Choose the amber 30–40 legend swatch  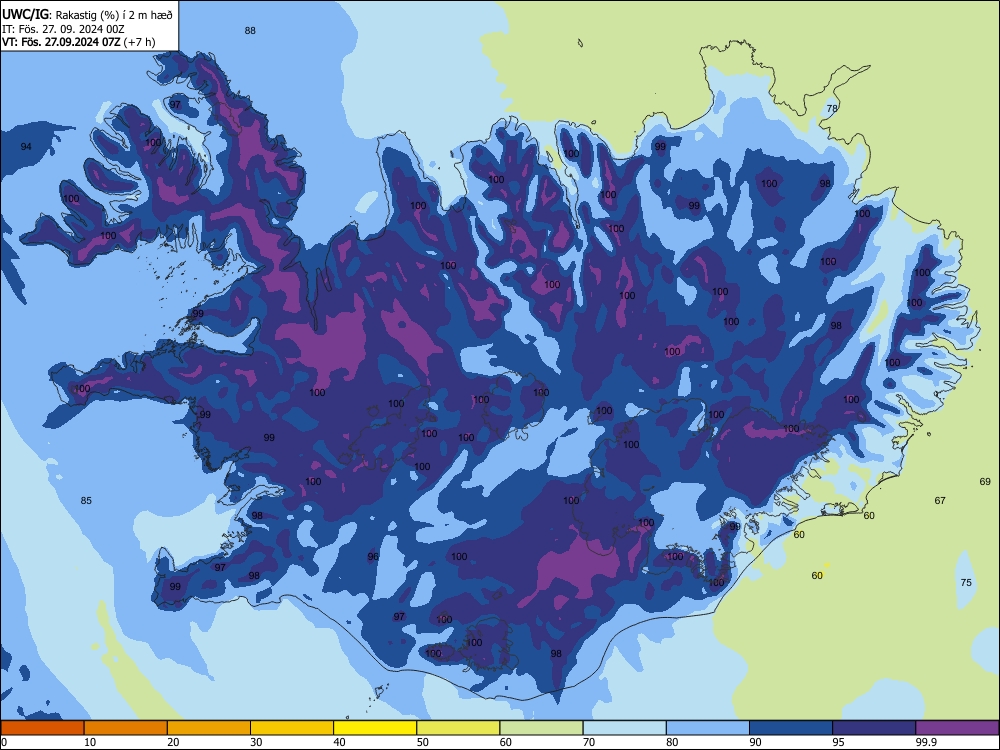(x=292, y=728)
